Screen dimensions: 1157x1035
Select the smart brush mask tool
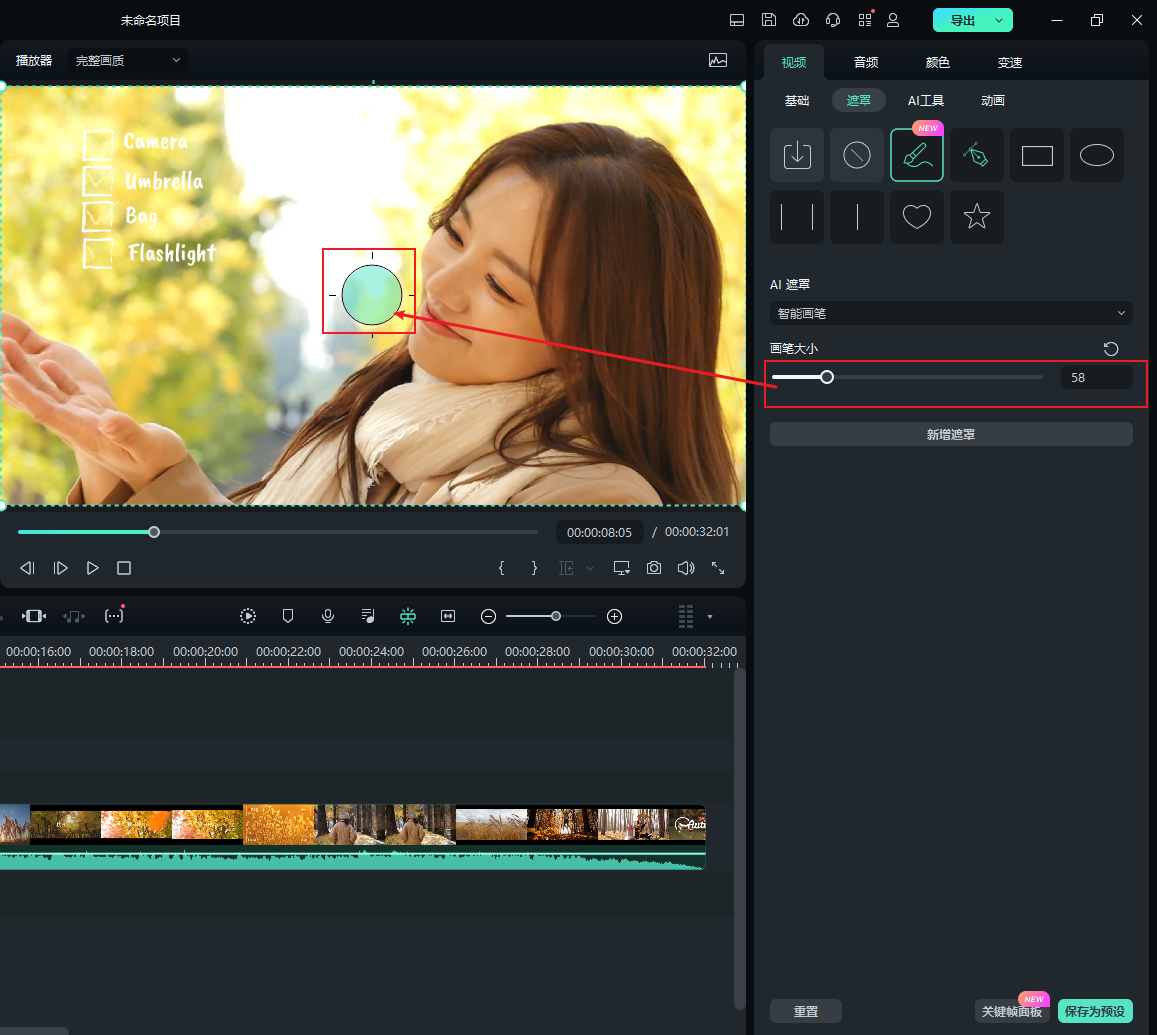pyautogui.click(x=916, y=155)
